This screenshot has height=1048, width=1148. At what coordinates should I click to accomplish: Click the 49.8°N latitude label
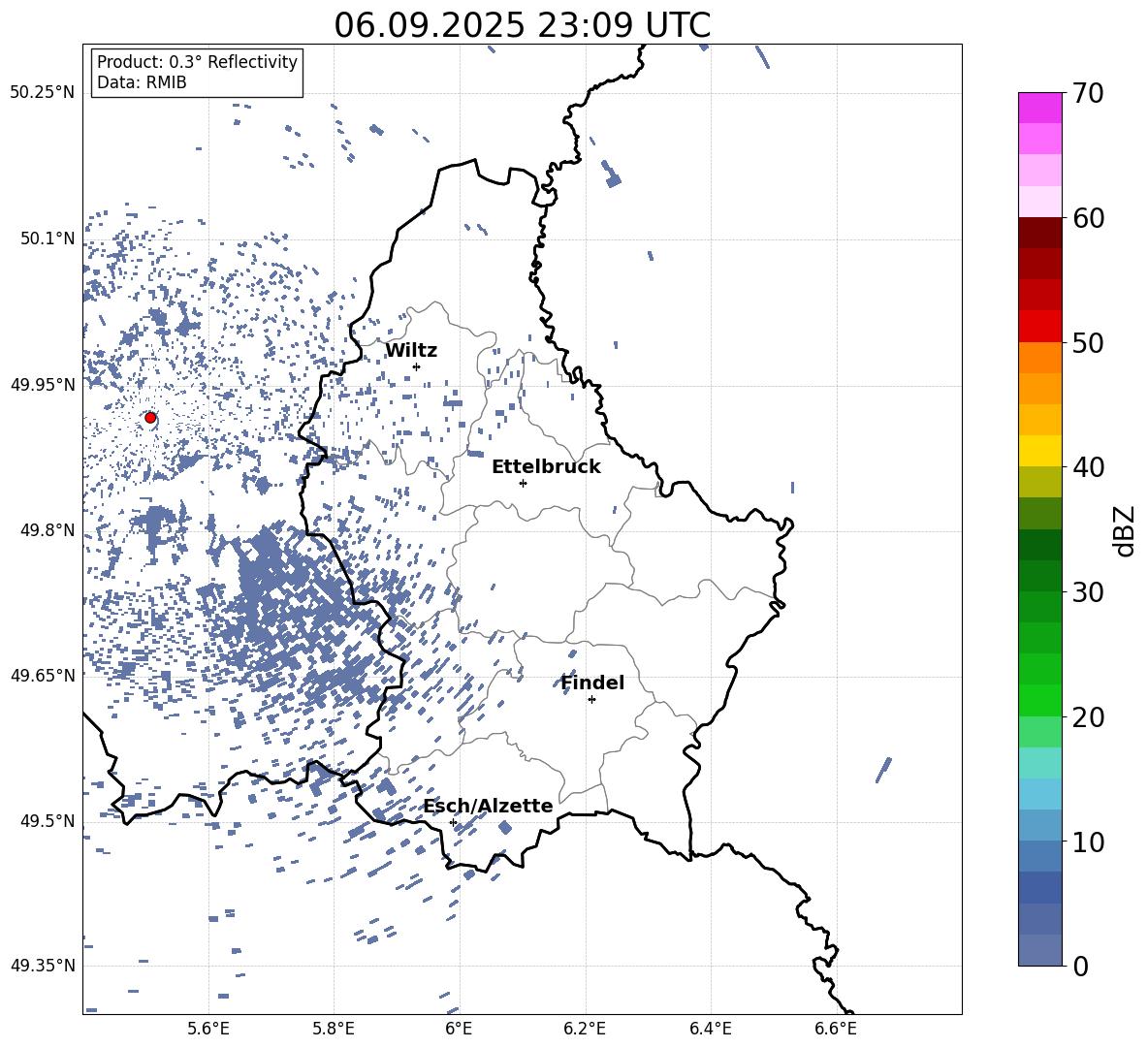click(x=48, y=530)
